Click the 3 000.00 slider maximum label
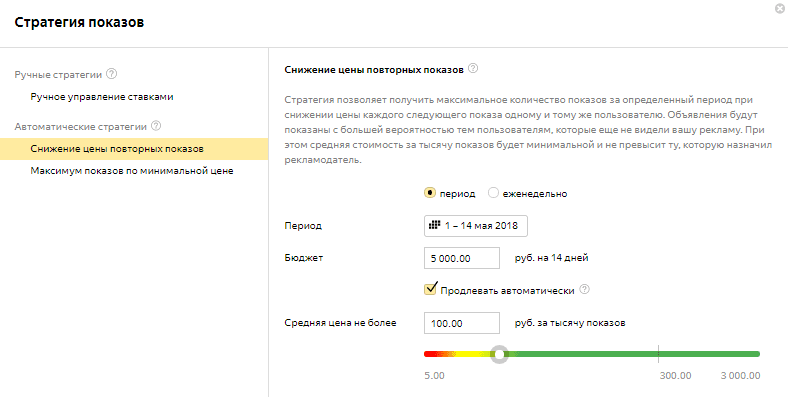Viewport: 788px width, 397px height. point(740,376)
